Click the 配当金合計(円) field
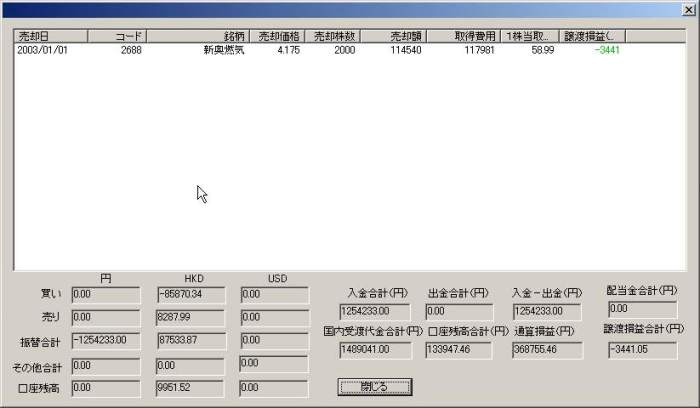 [641, 309]
